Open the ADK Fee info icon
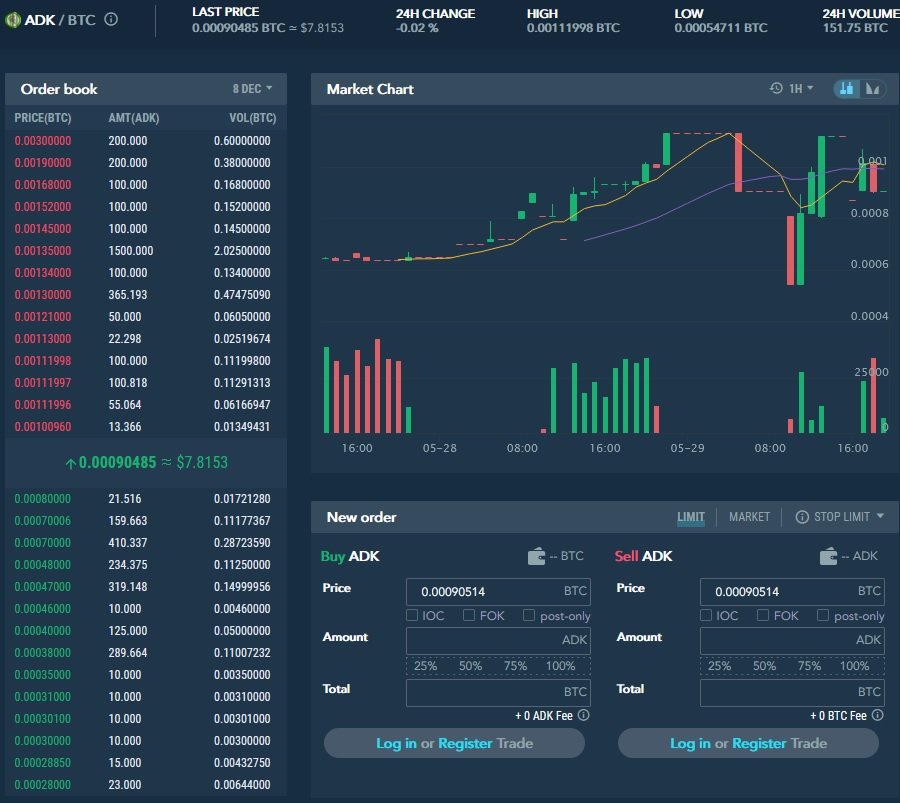 pyautogui.click(x=583, y=715)
